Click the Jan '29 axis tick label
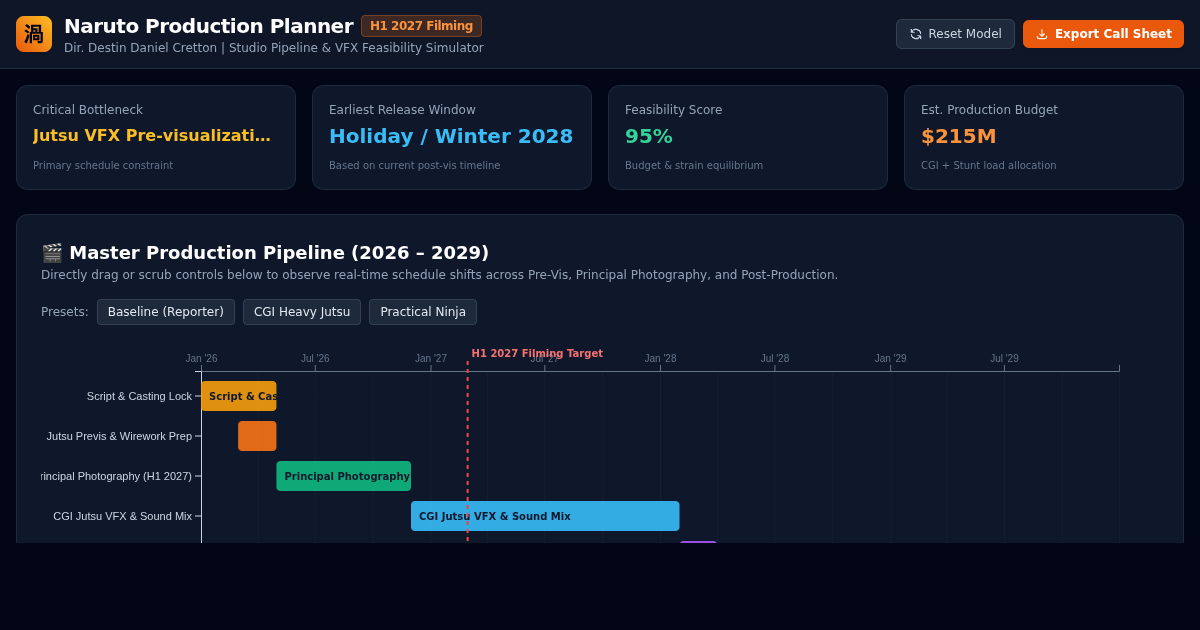1200x630 pixels. (x=891, y=359)
